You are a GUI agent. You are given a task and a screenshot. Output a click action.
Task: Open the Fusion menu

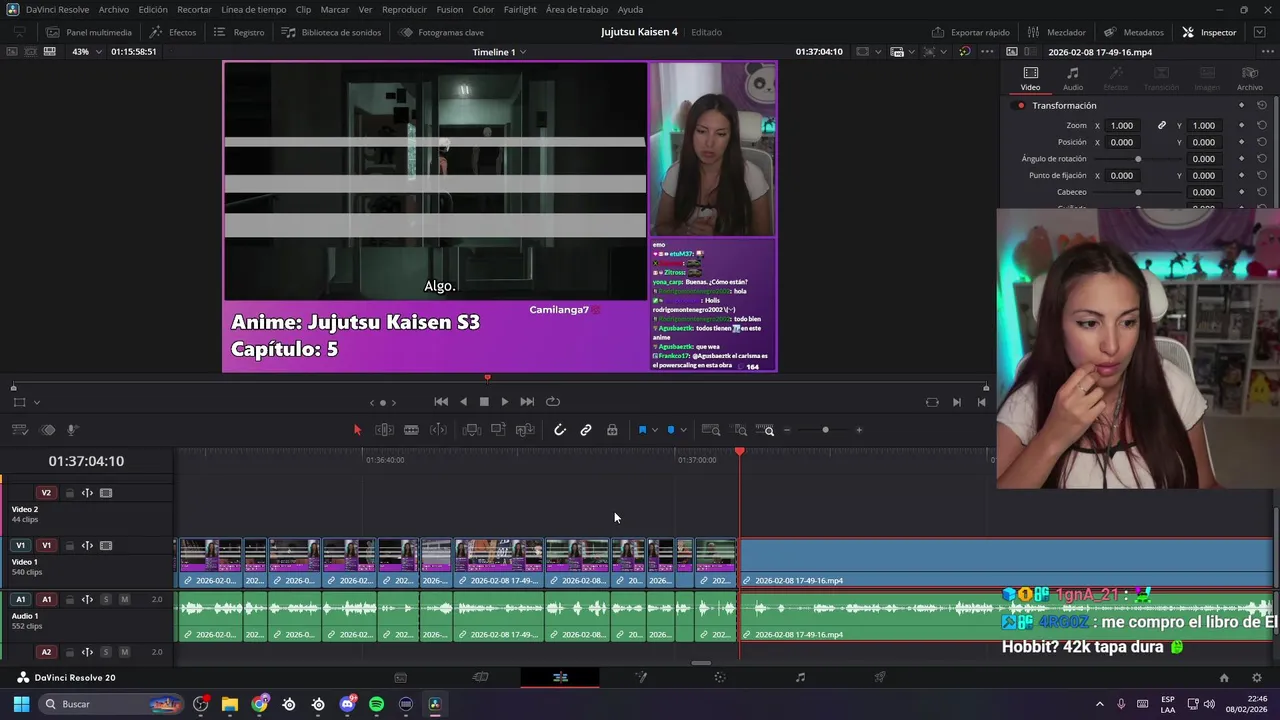[x=450, y=9]
